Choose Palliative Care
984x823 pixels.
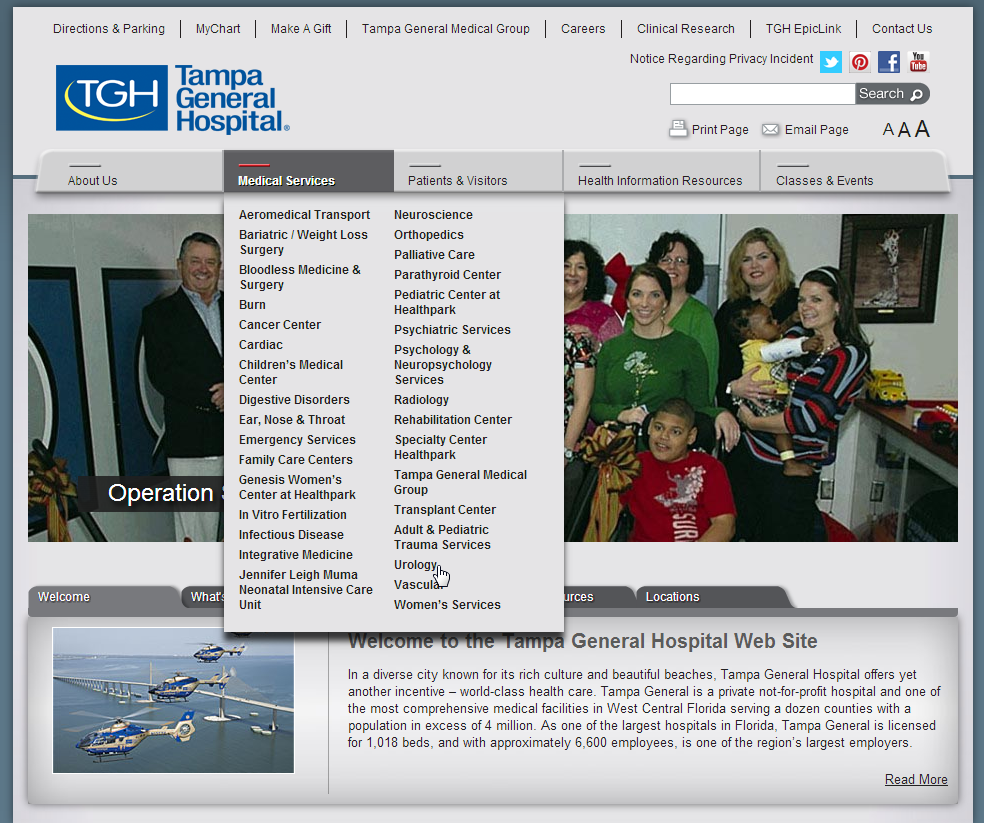pyautogui.click(x=434, y=255)
